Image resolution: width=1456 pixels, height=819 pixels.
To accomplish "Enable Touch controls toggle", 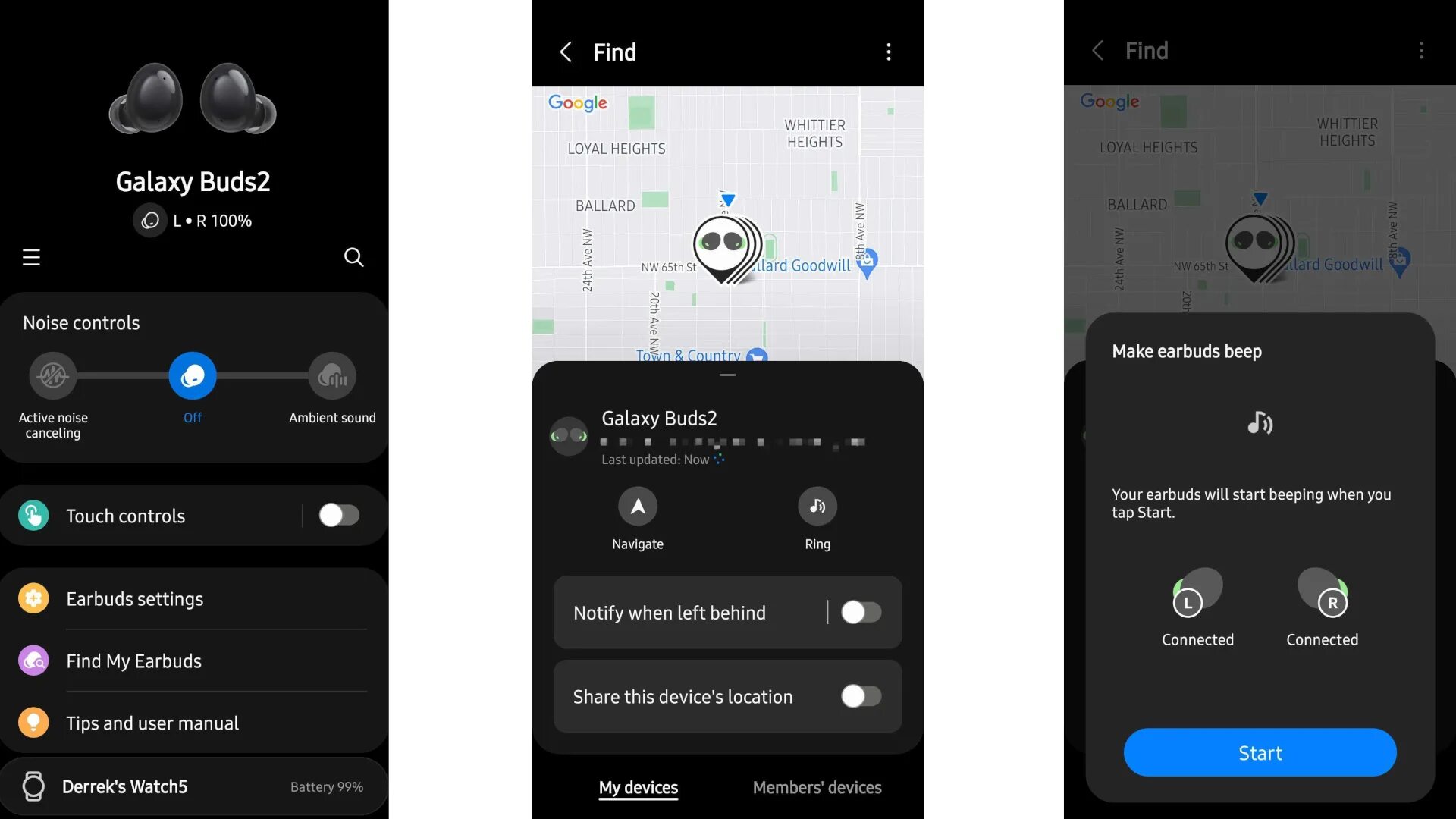I will coord(339,515).
